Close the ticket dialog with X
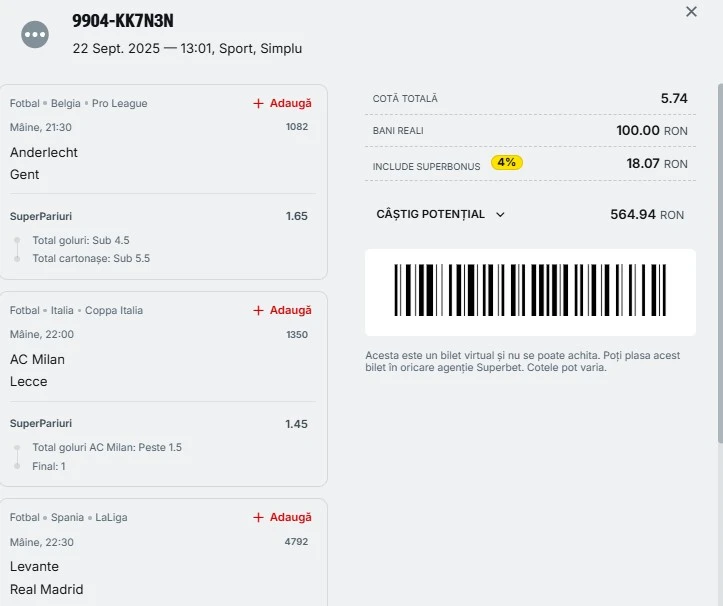 click(691, 12)
